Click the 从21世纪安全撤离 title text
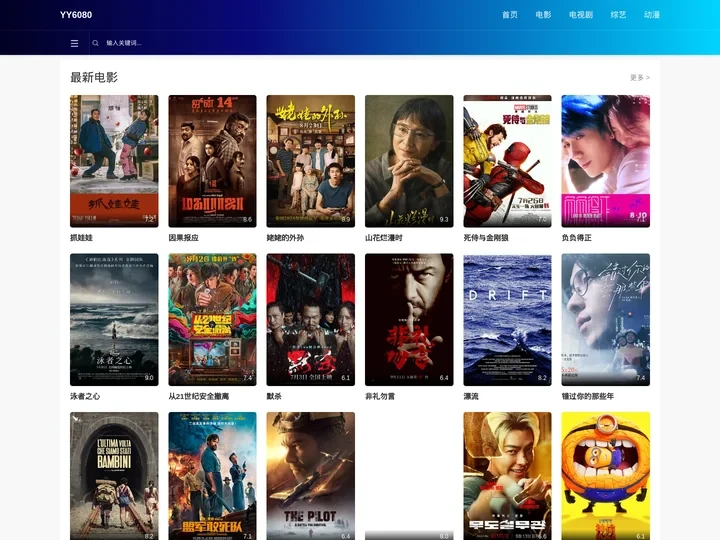Image resolution: width=720 pixels, height=540 pixels. 198,396
